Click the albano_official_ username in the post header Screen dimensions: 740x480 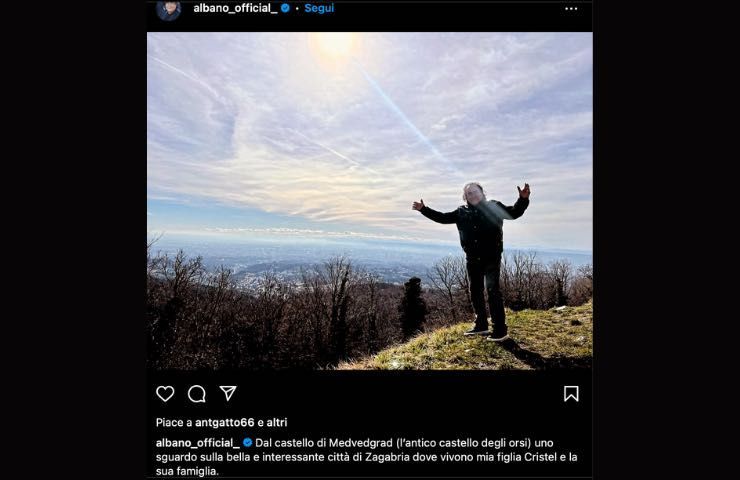[x=235, y=8]
